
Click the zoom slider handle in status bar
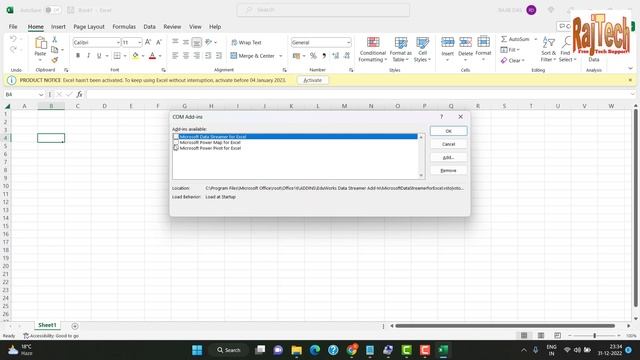point(594,336)
